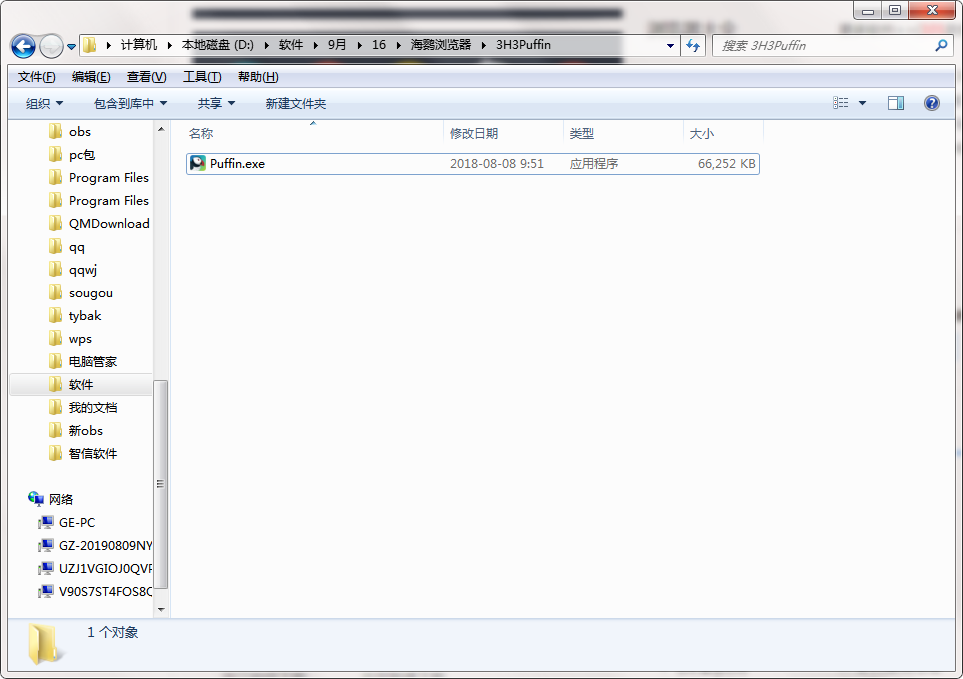Sort by 修改日期 column header
Image resolution: width=963 pixels, height=679 pixels.
point(503,133)
